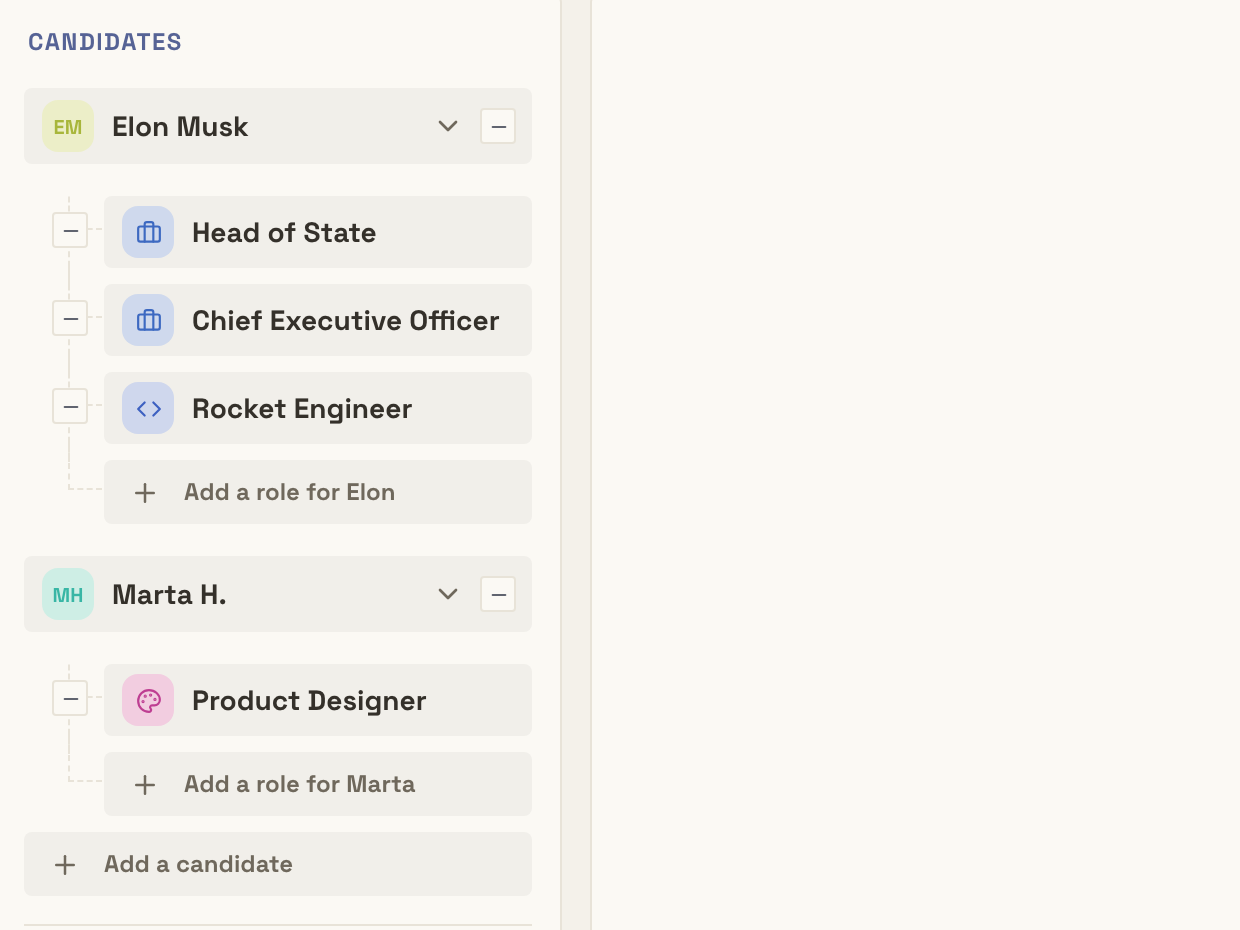Image resolution: width=1240 pixels, height=930 pixels.
Task: Click the plus icon in Add a role for Elon
Action: click(x=145, y=493)
